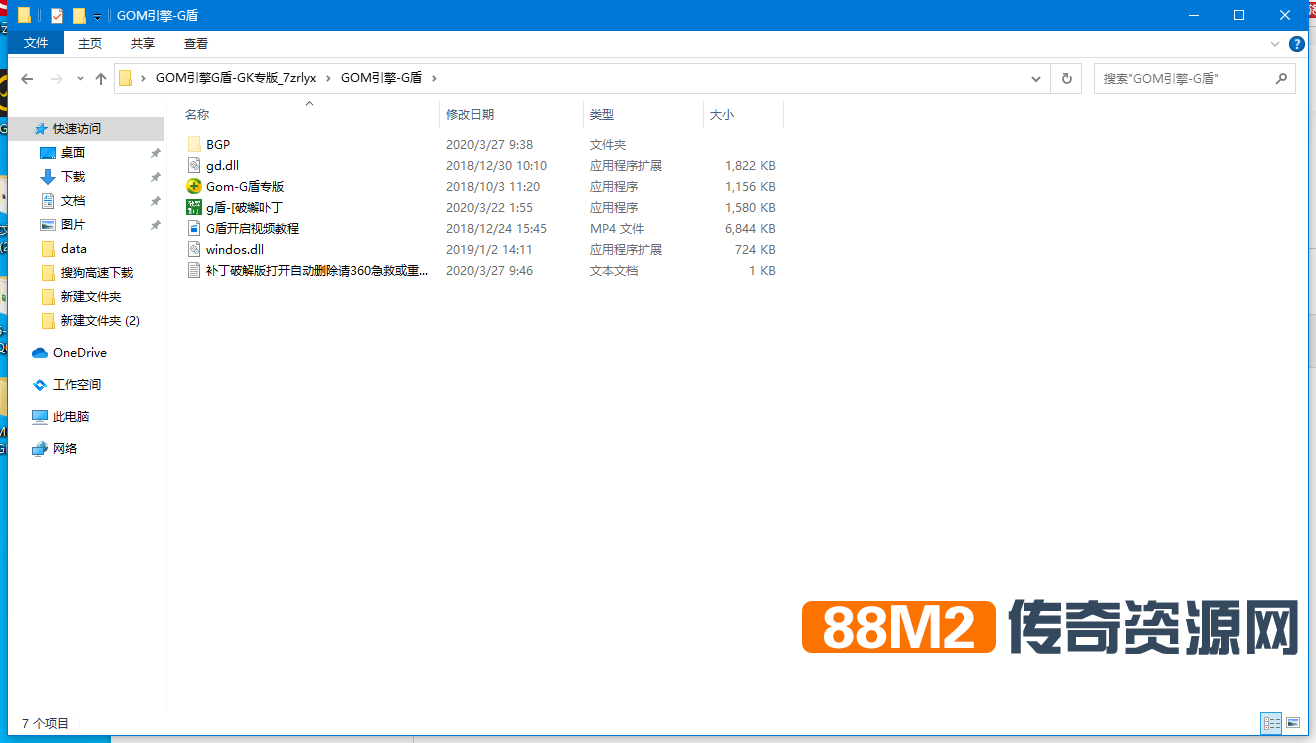Open 工作空间 in navigation pane
Image resolution: width=1316 pixels, height=743 pixels.
76,385
